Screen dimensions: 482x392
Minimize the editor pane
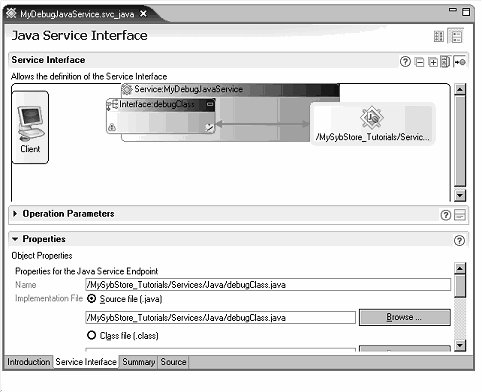[x=452, y=10]
